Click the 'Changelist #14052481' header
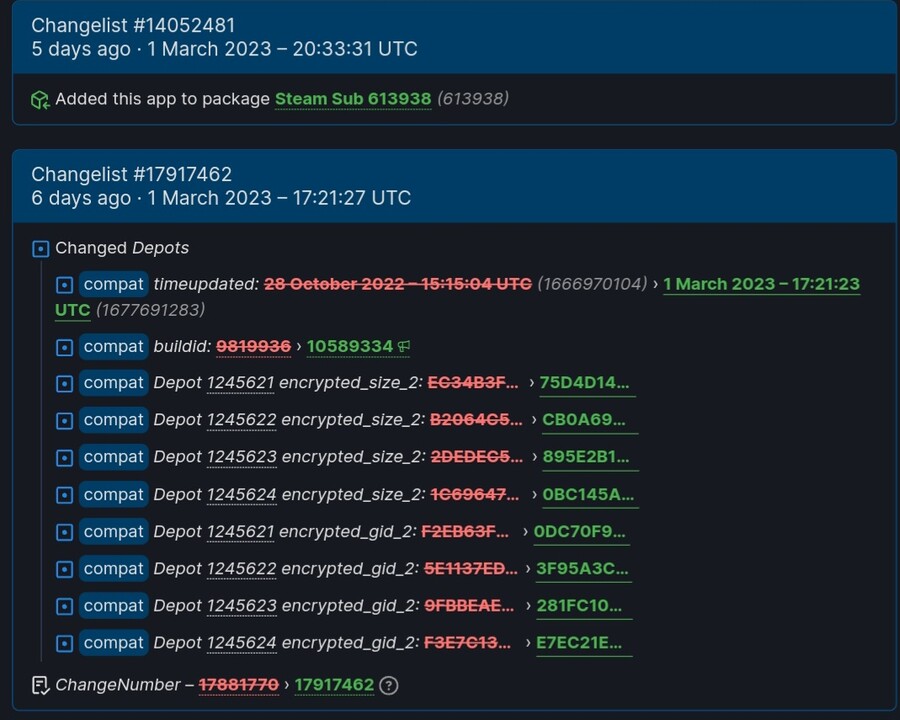Viewport: 900px width, 720px height. pyautogui.click(x=135, y=25)
